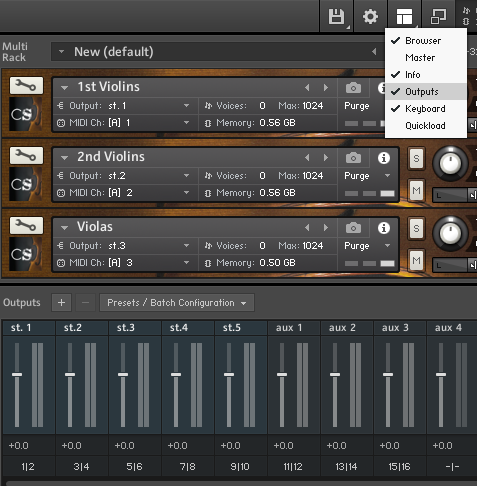Go to next Violas preset arrow
The height and width of the screenshot is (486, 477).
click(326, 228)
